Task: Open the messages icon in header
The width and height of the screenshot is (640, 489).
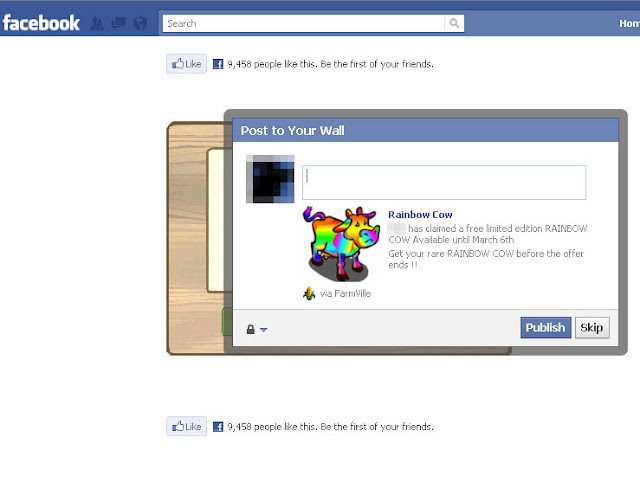Action: tap(119, 23)
